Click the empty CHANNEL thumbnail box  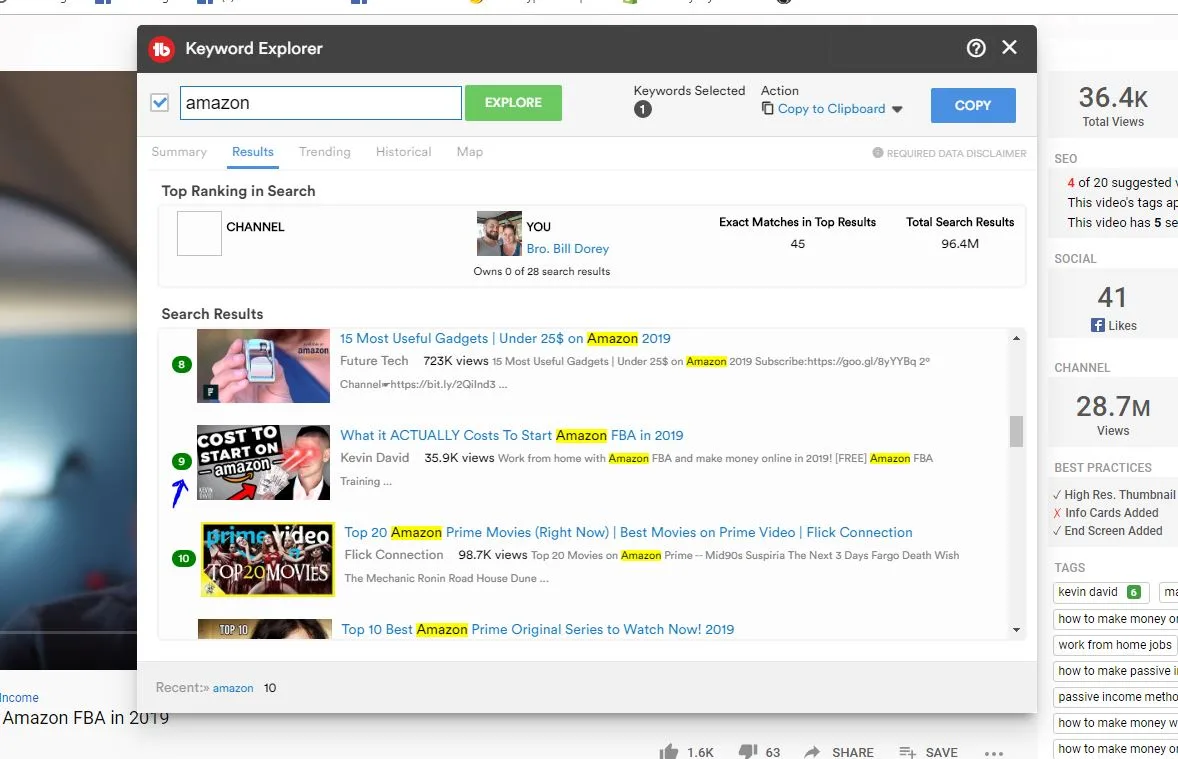click(199, 234)
